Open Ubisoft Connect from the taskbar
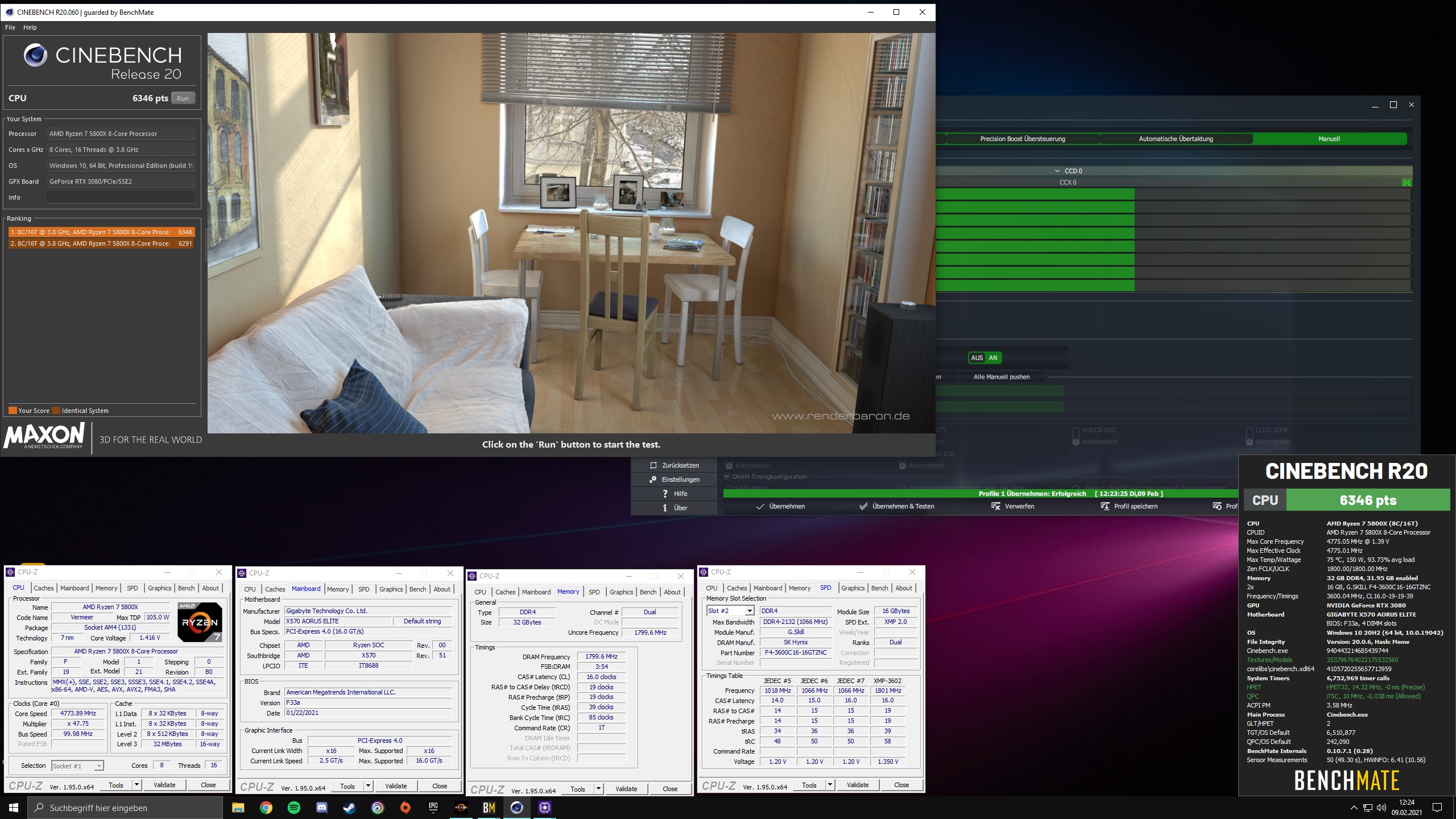 [x=377, y=808]
